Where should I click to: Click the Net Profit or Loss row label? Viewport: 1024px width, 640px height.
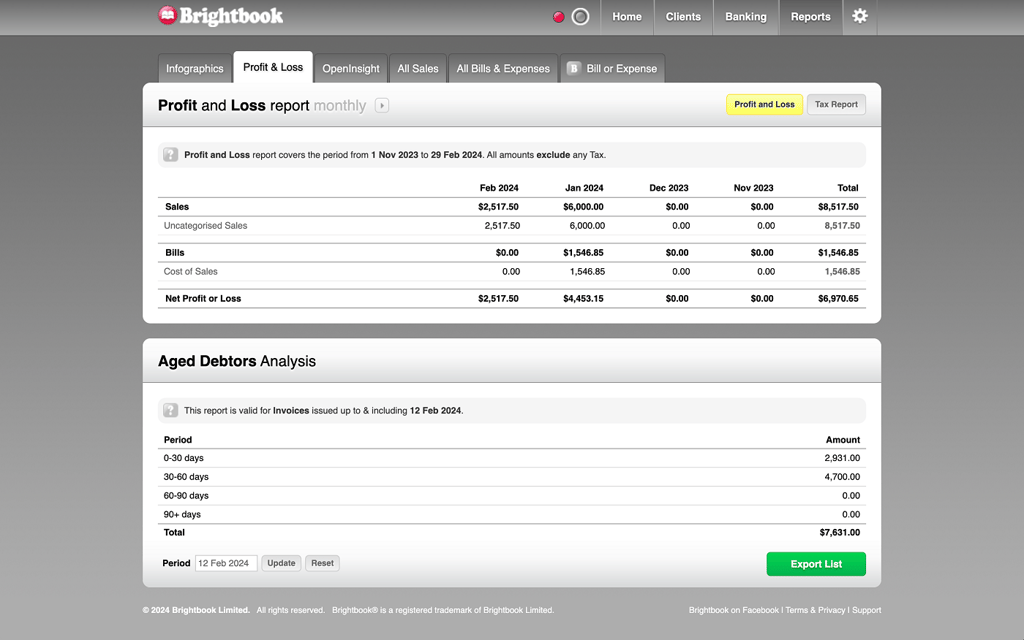click(203, 298)
